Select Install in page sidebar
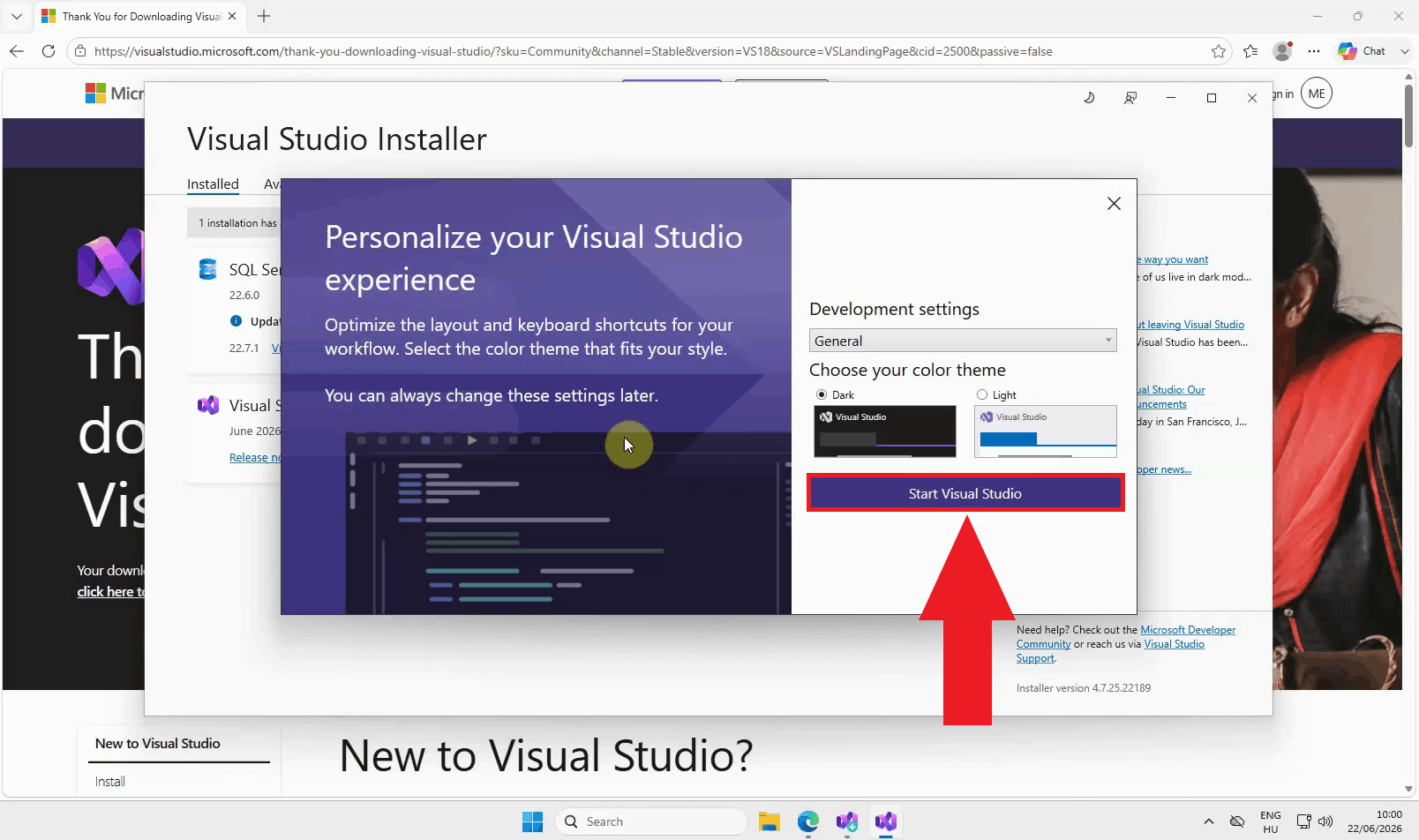The width and height of the screenshot is (1419, 840). (110, 782)
